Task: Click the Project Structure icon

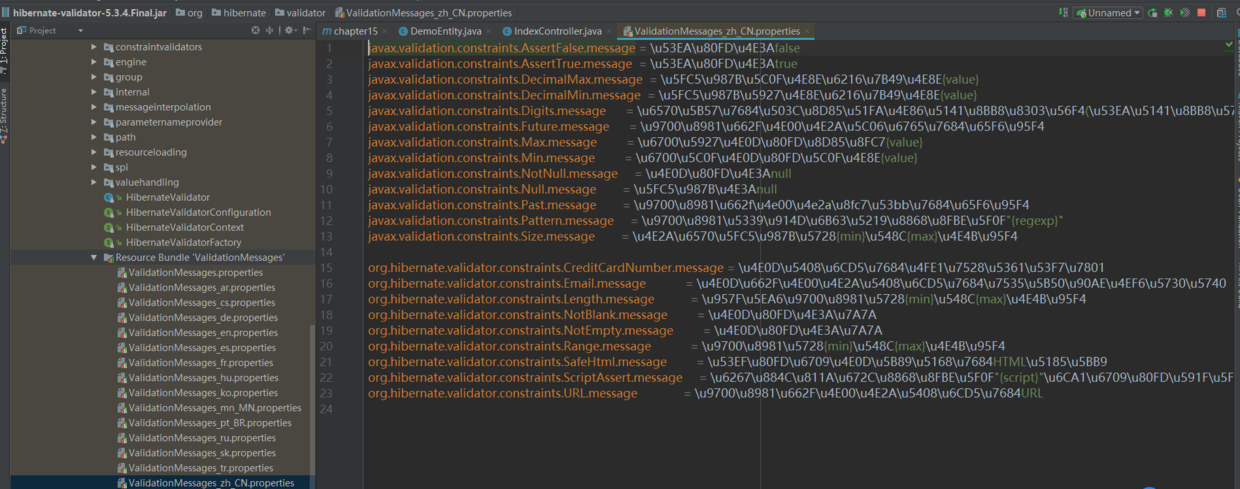Action: 1223,13
